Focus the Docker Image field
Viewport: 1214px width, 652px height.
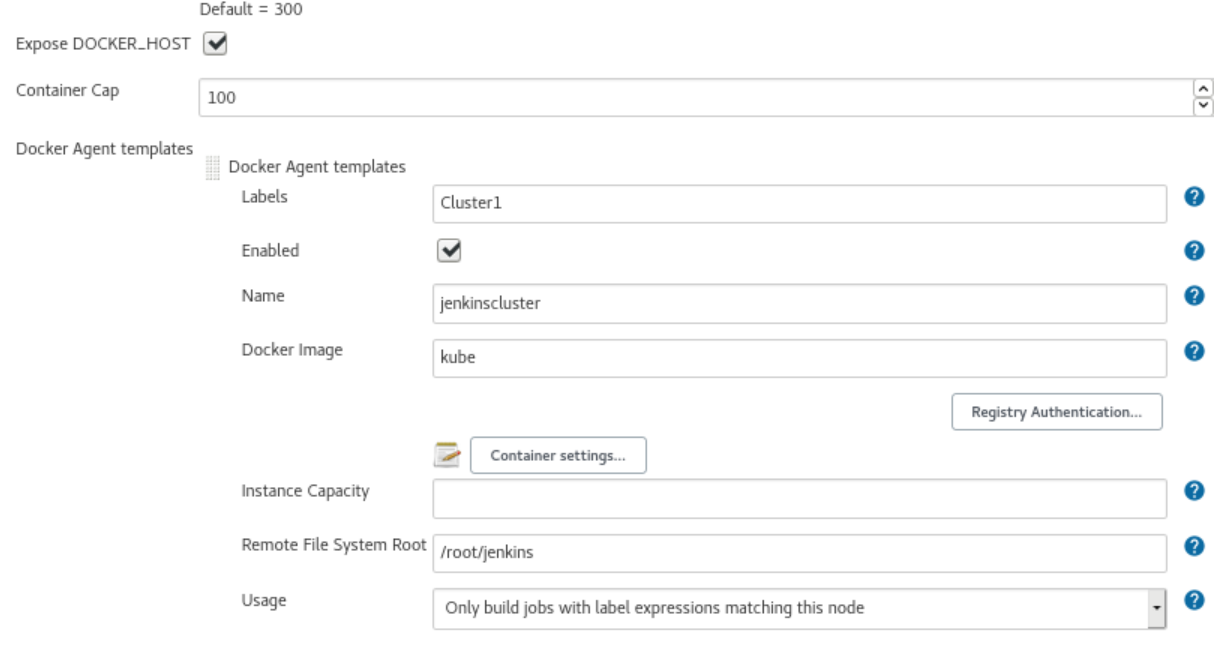pos(800,358)
